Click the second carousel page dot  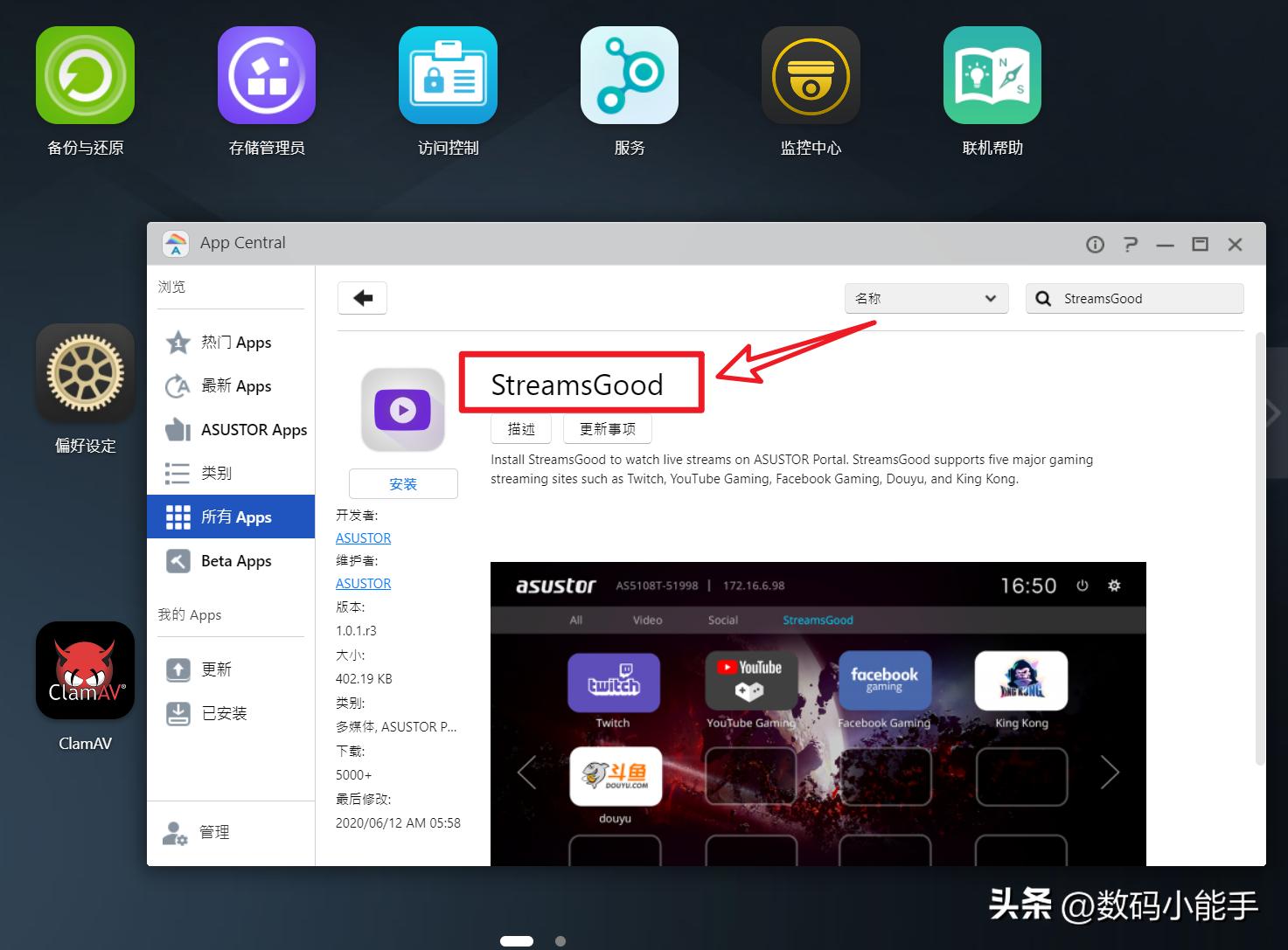coord(560,941)
